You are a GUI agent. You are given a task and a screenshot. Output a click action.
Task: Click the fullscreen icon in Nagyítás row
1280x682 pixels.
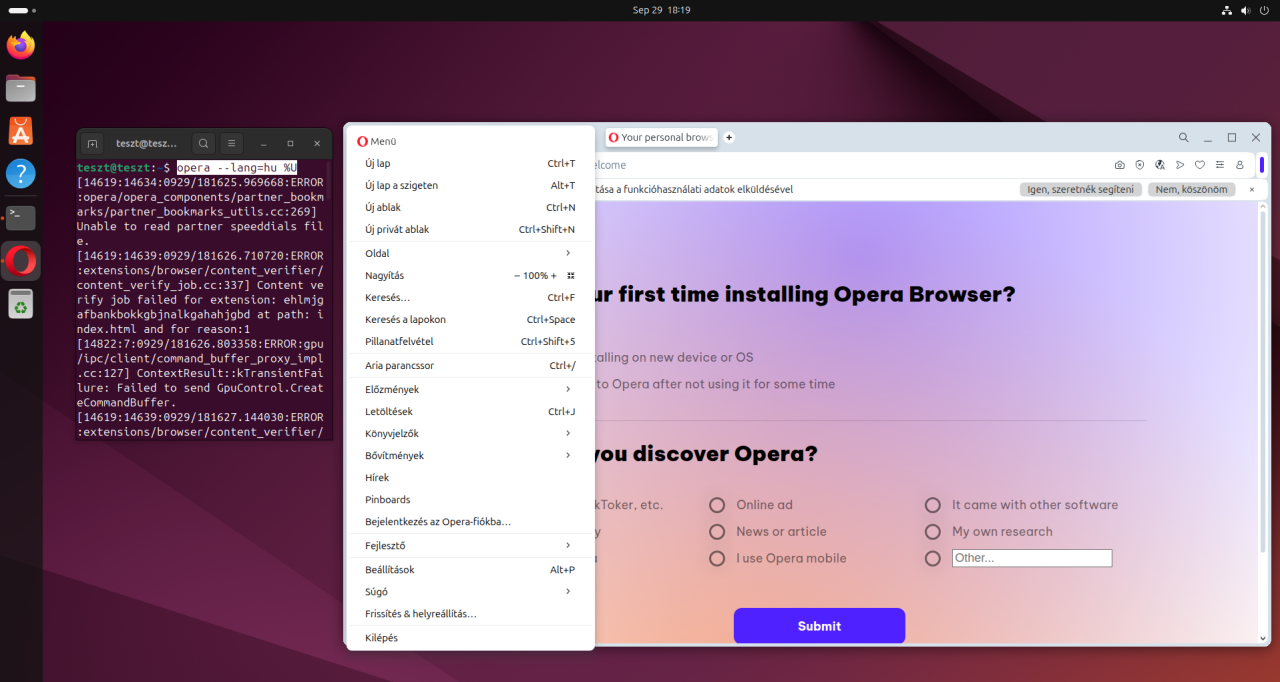tap(571, 276)
